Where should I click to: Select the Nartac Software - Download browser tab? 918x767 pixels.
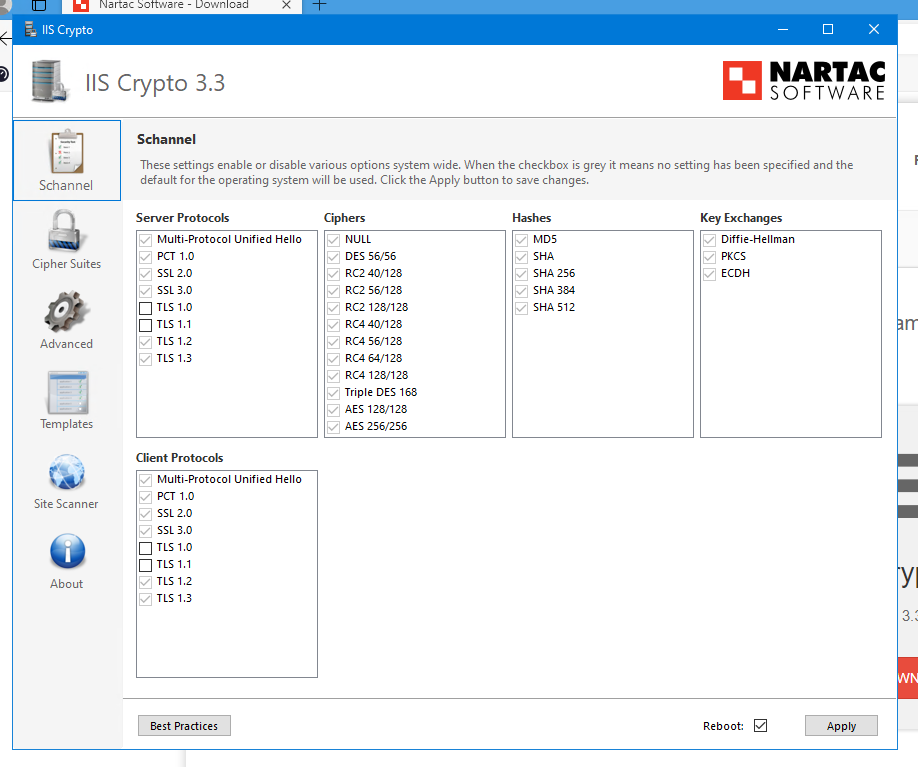click(182, 5)
